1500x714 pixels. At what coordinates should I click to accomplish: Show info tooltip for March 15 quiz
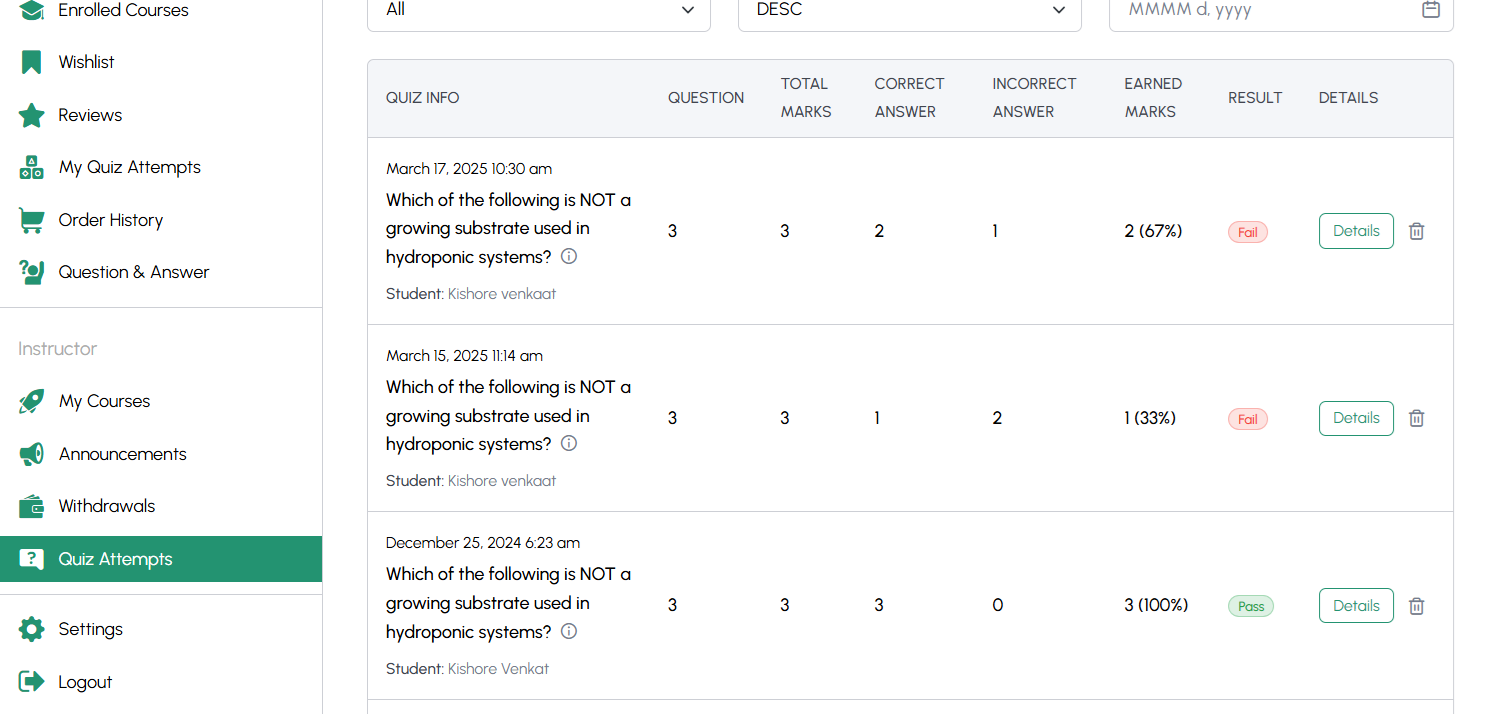[569, 443]
